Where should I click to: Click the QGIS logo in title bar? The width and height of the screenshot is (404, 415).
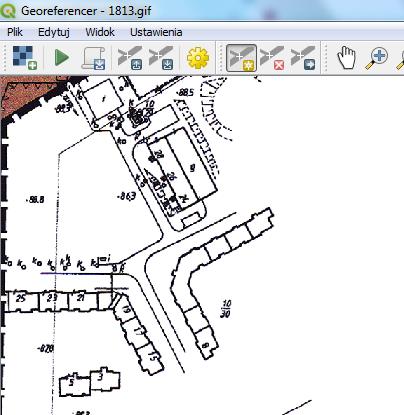8,10
